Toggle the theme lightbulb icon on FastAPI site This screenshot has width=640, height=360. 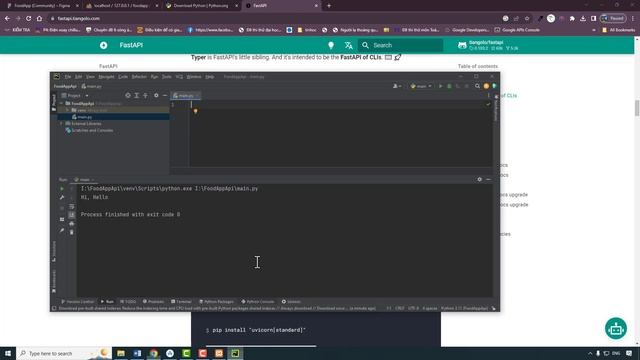point(331,45)
